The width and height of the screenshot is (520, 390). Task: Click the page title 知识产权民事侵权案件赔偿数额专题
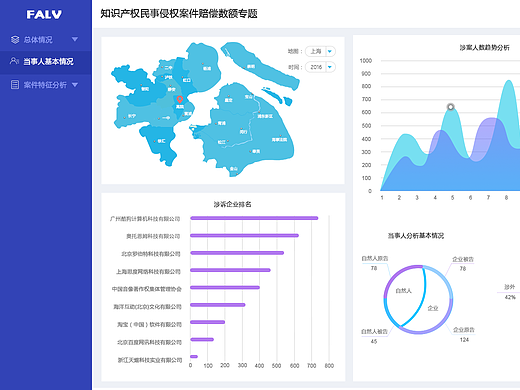pos(179,14)
